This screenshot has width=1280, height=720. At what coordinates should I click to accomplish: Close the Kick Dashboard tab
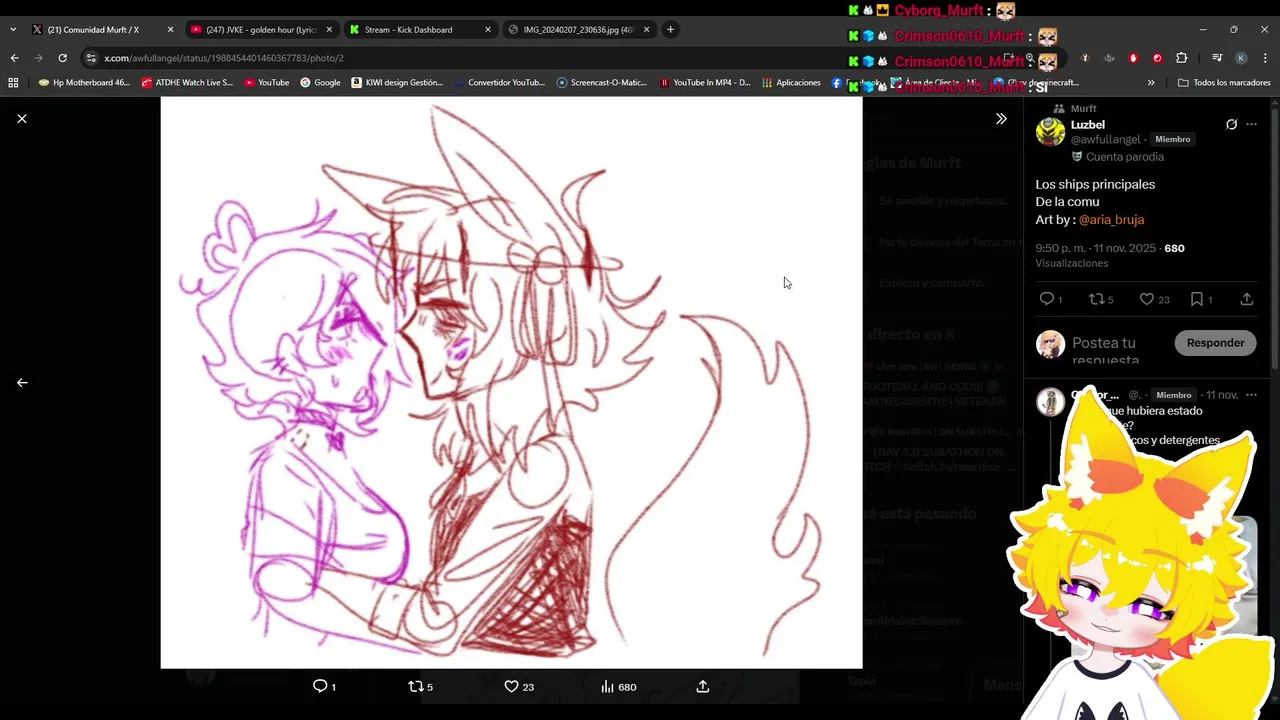point(488,29)
